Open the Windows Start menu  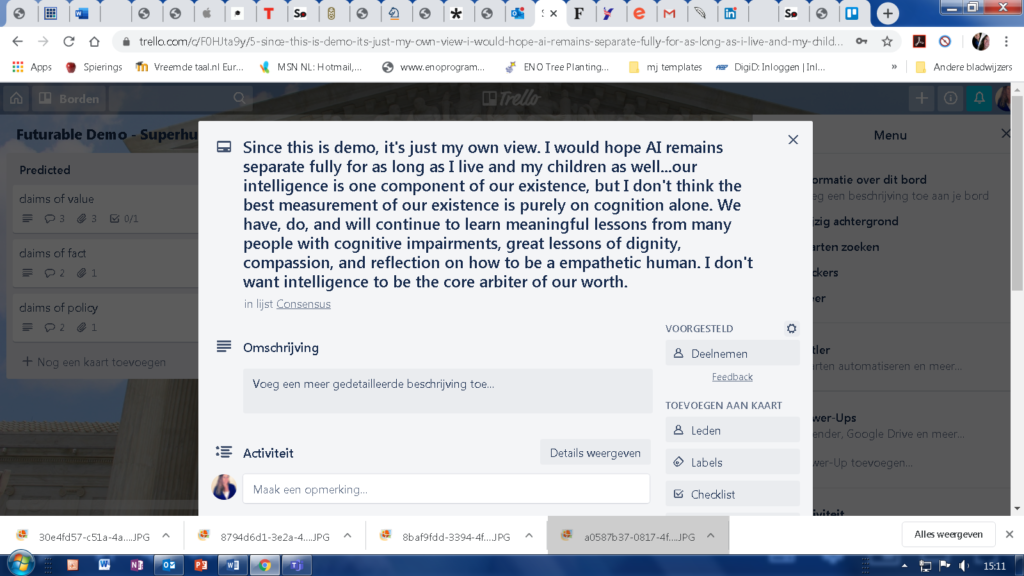coord(21,564)
